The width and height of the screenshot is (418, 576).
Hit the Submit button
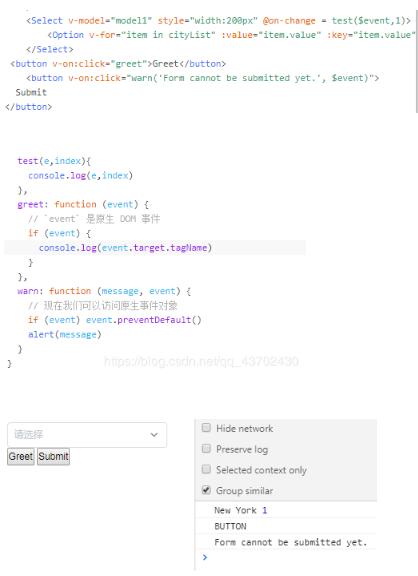point(53,457)
